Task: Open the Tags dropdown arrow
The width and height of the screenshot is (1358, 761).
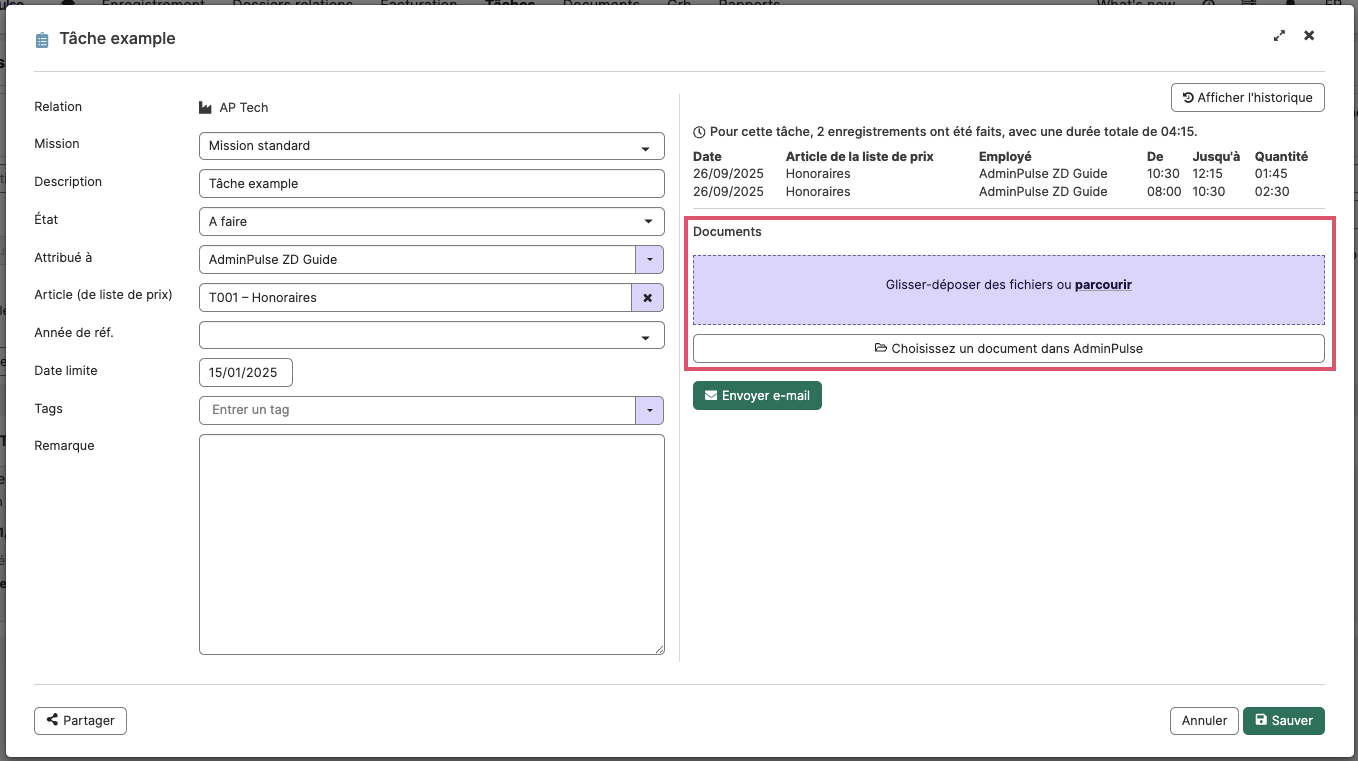Action: pyautogui.click(x=650, y=410)
